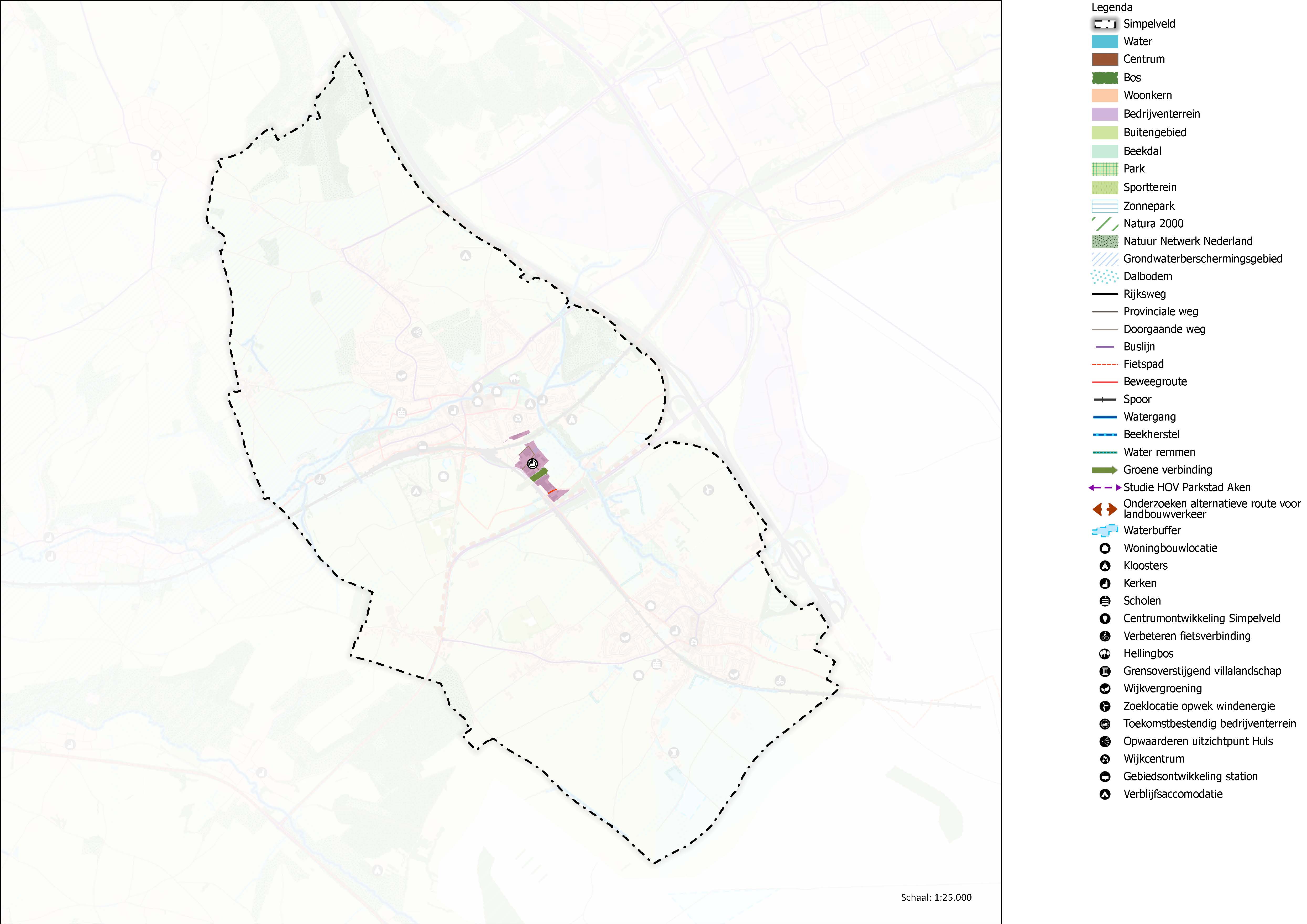Click the Gebiedsontwikkeling station legend icon
Image resolution: width=1307 pixels, height=924 pixels.
1104,777
